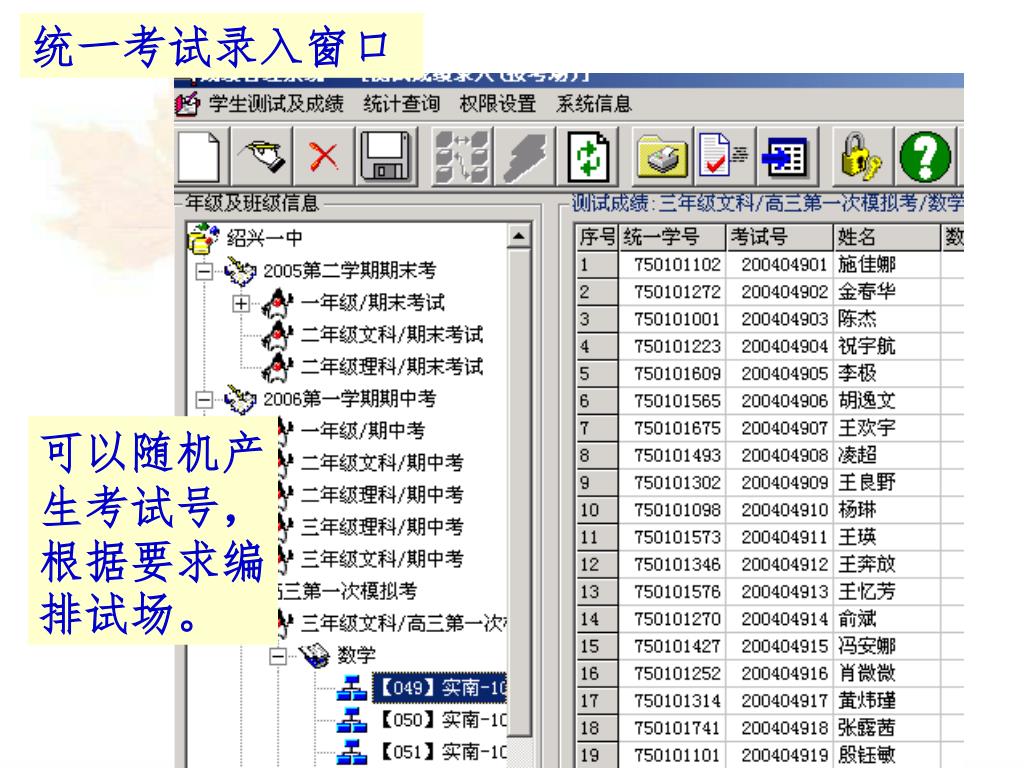This screenshot has width=1024, height=768.
Task: Click the 数学 subject book icon
Action: click(x=315, y=655)
